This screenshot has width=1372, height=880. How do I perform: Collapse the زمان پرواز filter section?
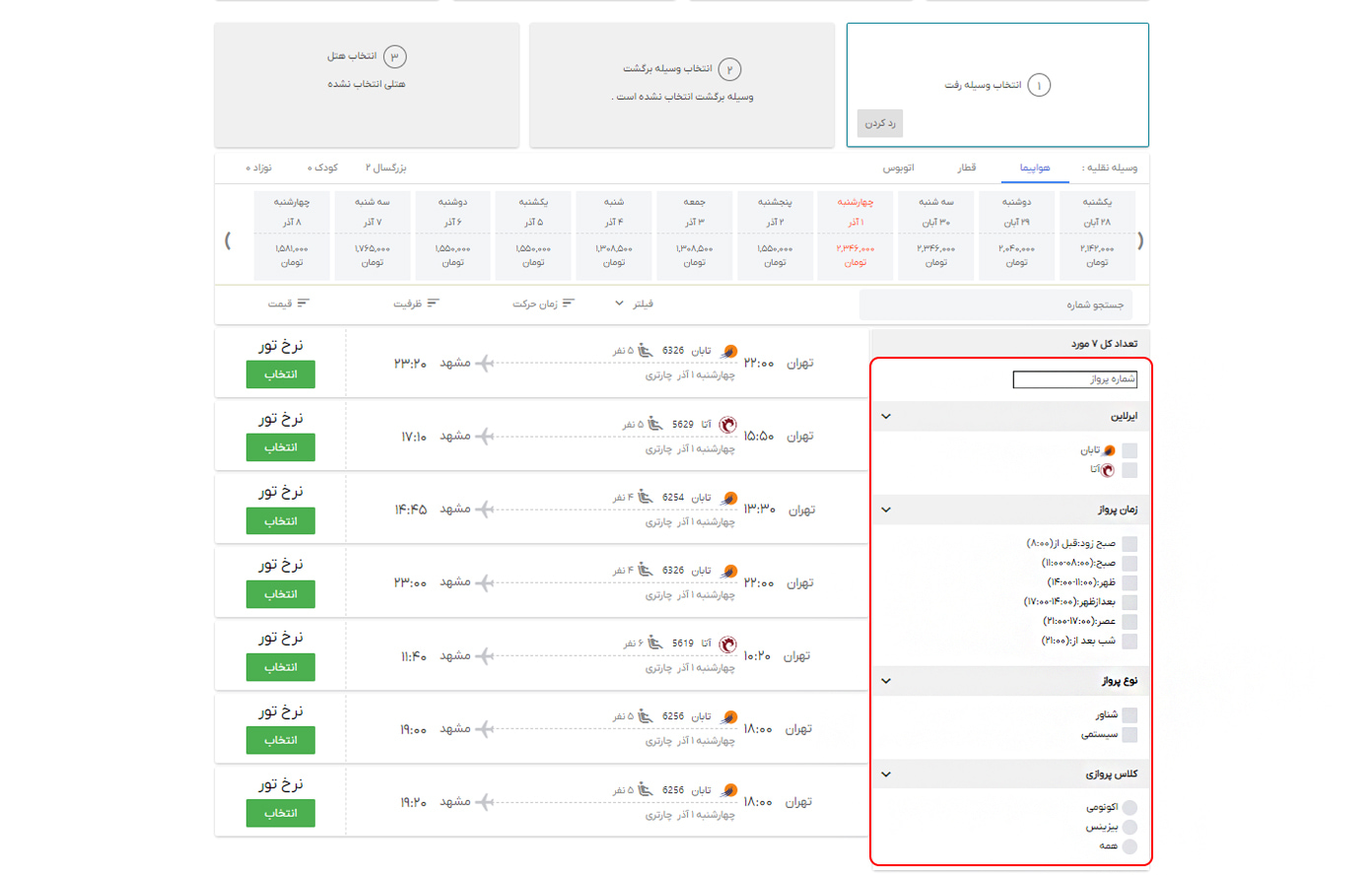tap(886, 510)
